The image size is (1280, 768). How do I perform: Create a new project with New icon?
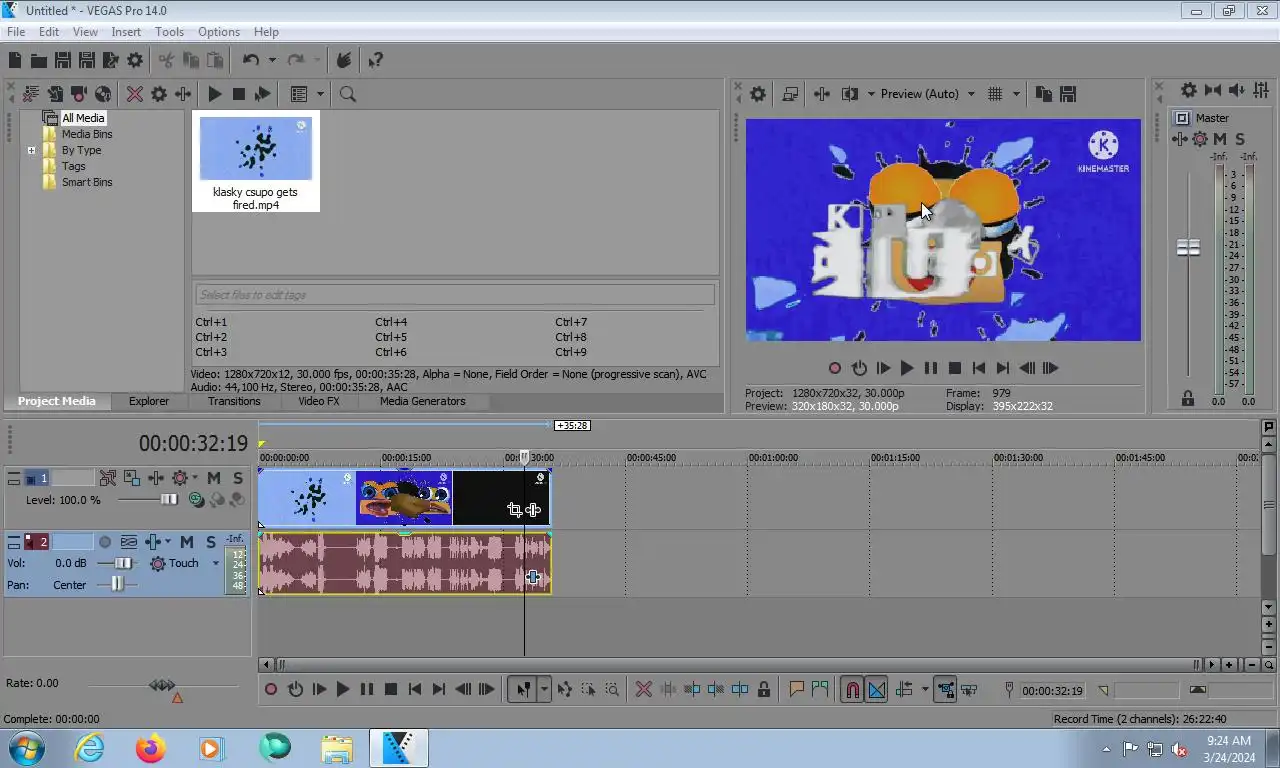click(15, 61)
